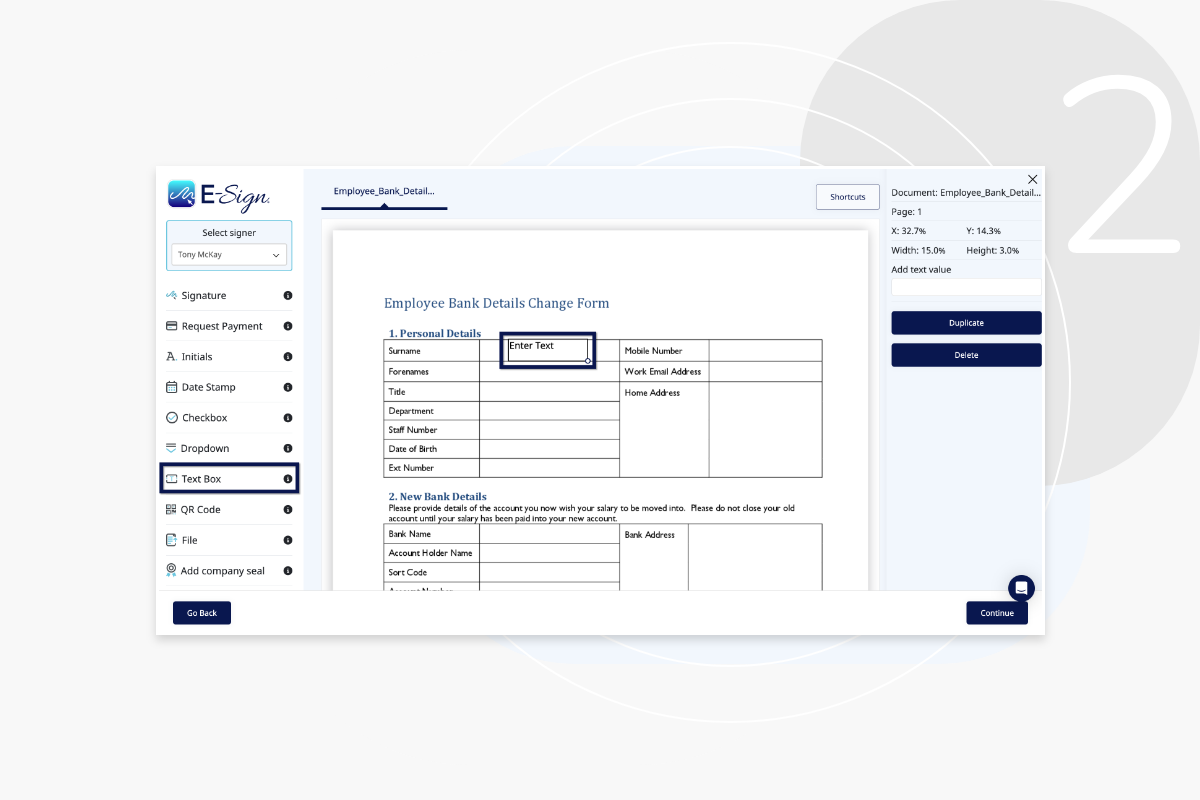The height and width of the screenshot is (800, 1200).
Task: Click the Y: 14.3% position value
Action: pos(984,231)
